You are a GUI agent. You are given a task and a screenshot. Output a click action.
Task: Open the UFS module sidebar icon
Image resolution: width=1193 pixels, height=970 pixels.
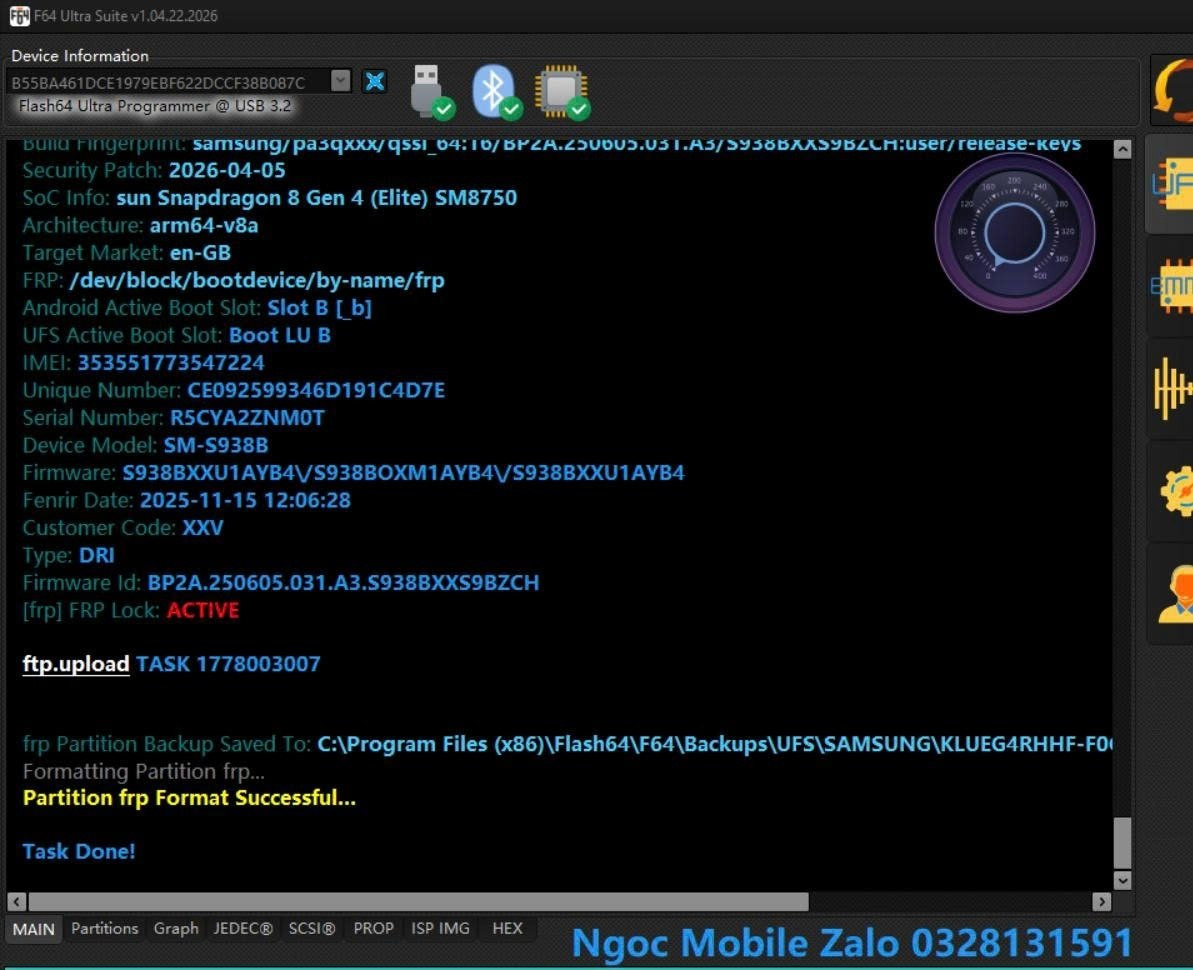point(1171,184)
